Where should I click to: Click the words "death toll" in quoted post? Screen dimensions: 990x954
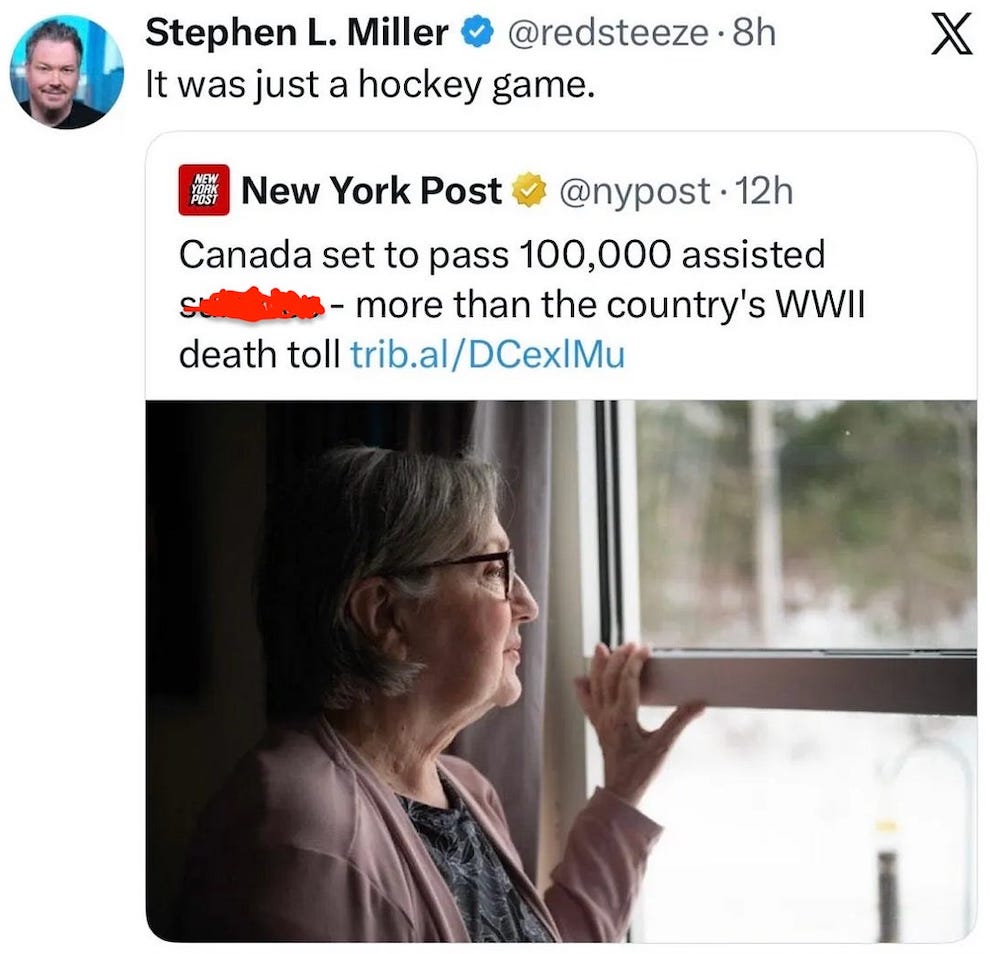point(260,354)
